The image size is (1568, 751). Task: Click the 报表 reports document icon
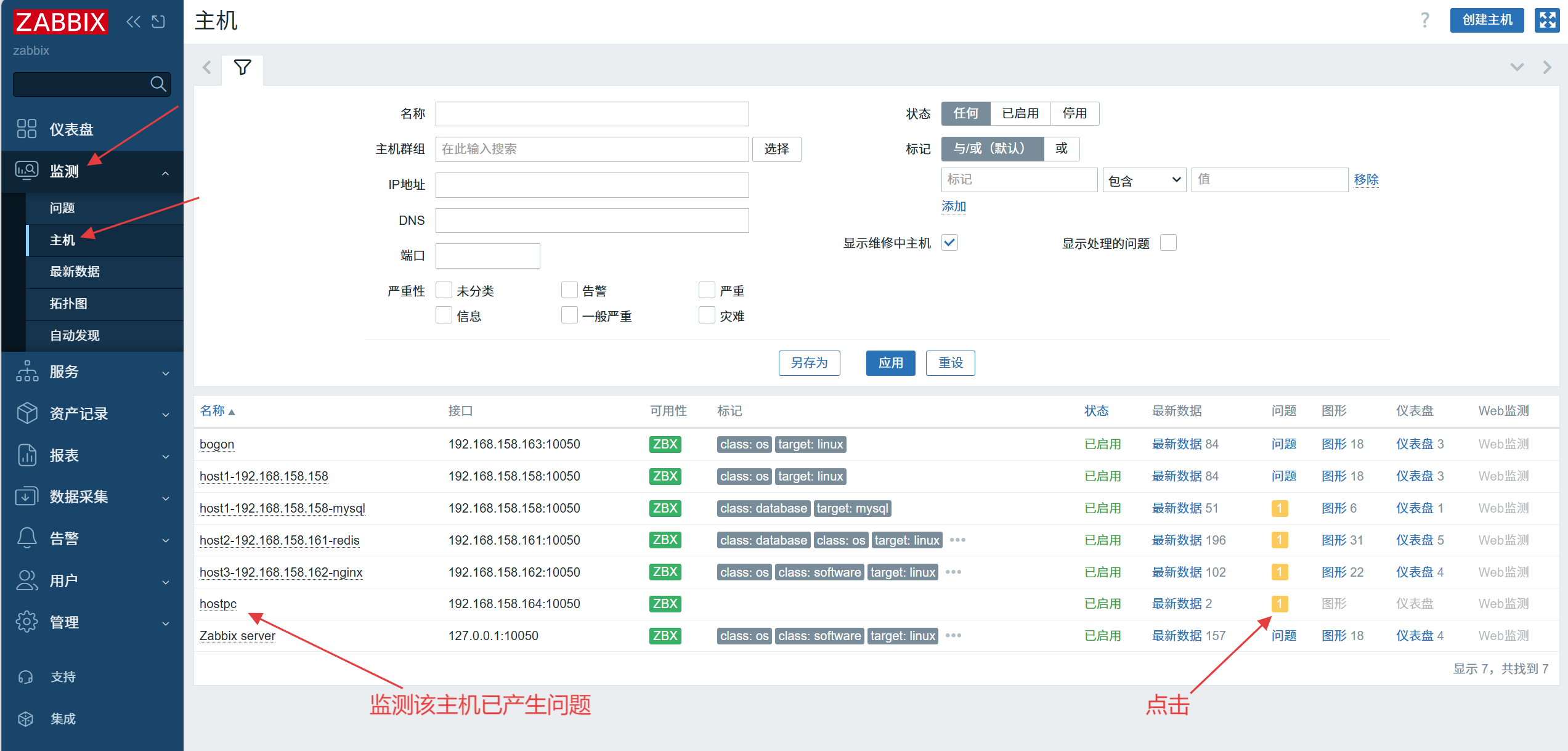coord(26,455)
